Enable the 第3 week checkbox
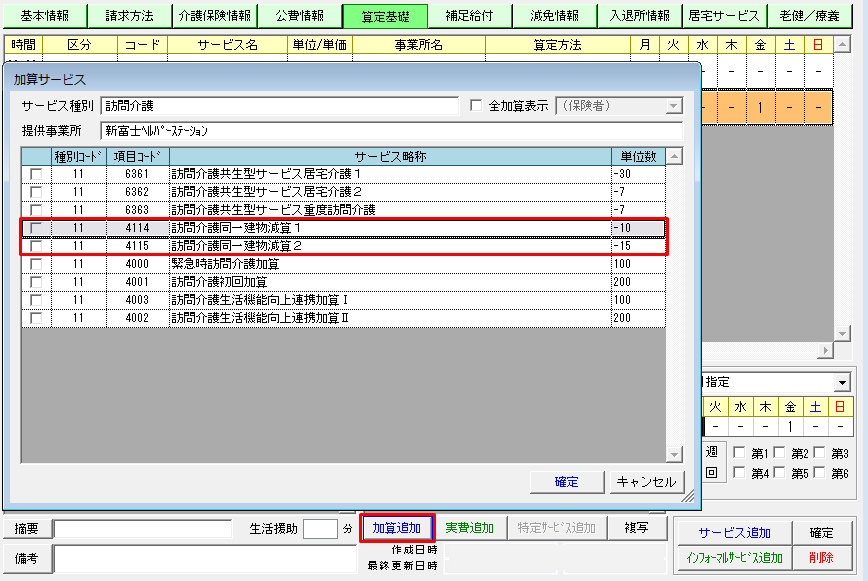The width and height of the screenshot is (868, 581). (x=820, y=453)
